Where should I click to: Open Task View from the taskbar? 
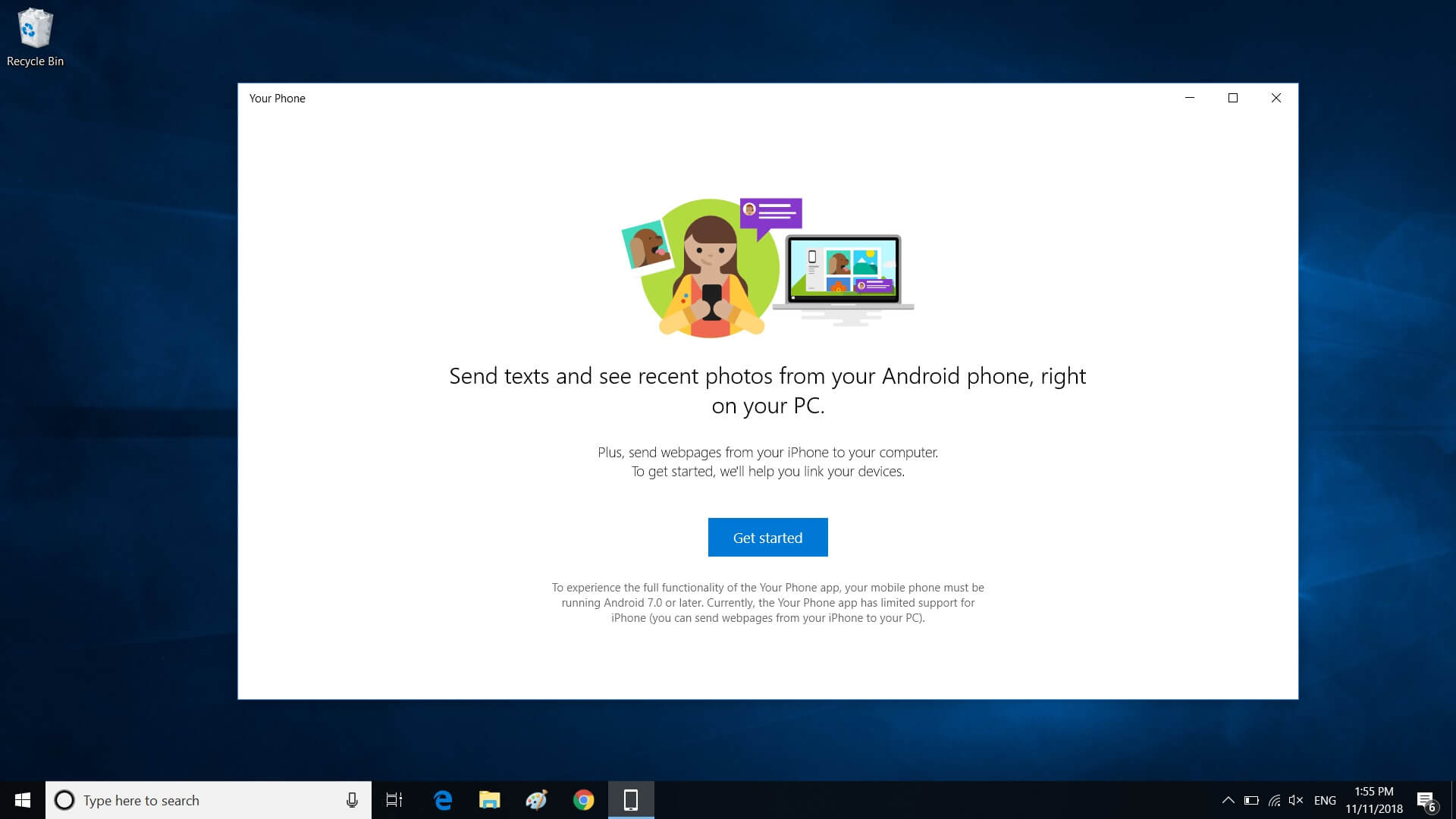394,800
